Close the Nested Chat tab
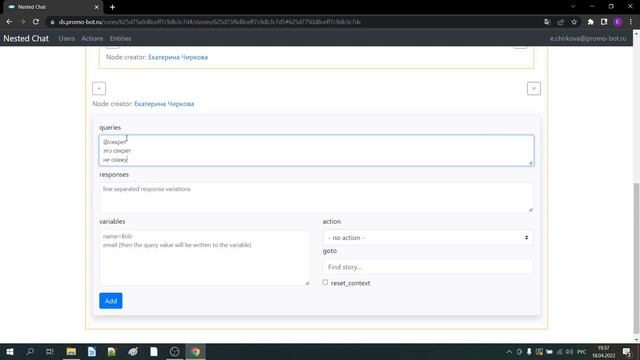640x360 pixels. [x=96, y=7]
